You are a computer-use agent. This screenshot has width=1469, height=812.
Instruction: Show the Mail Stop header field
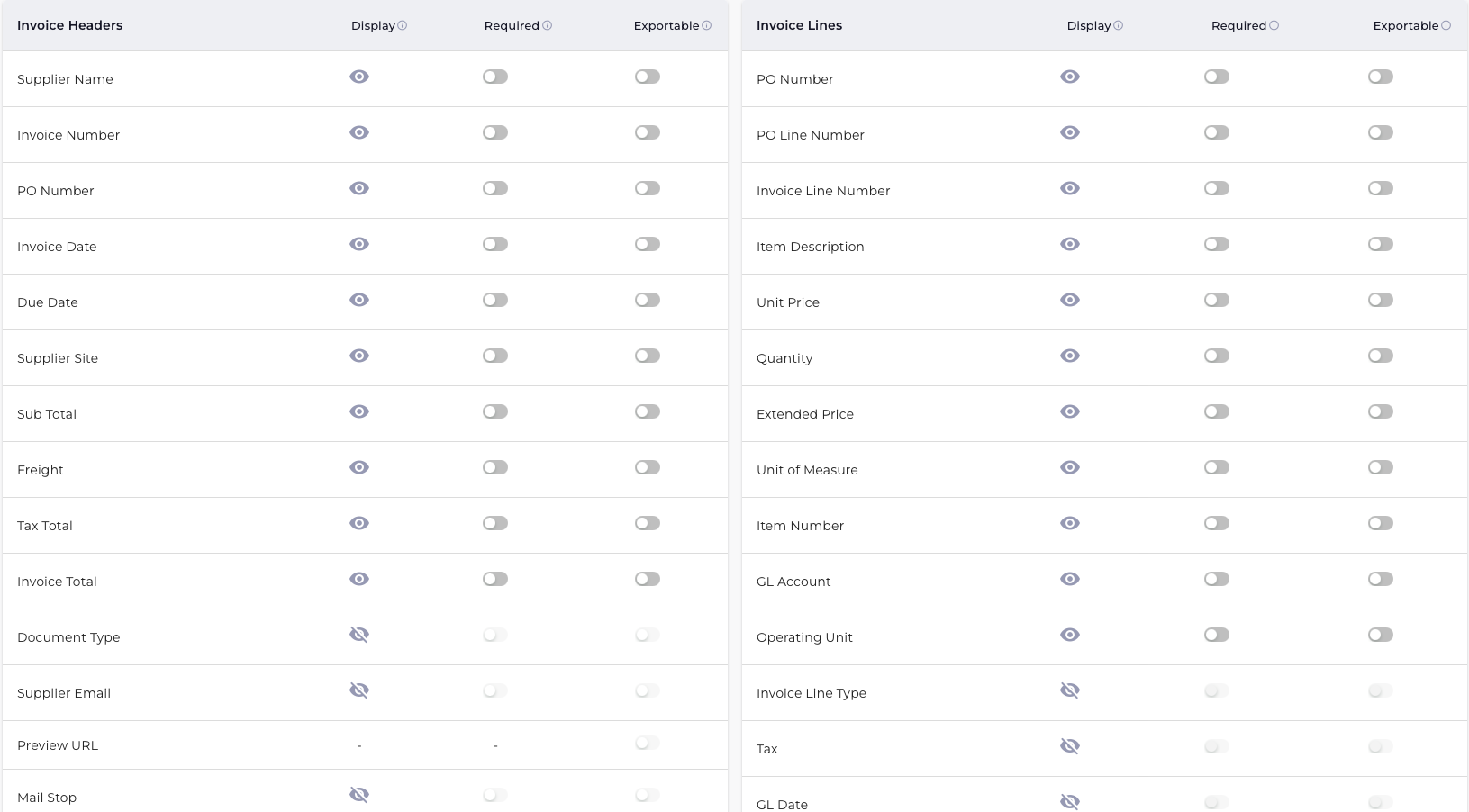click(359, 795)
